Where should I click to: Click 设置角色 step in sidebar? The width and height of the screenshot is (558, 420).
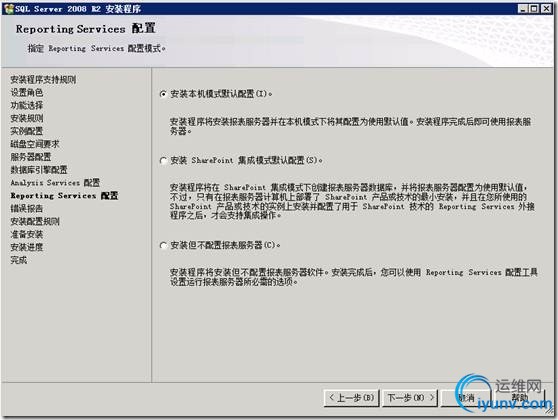pos(27,93)
